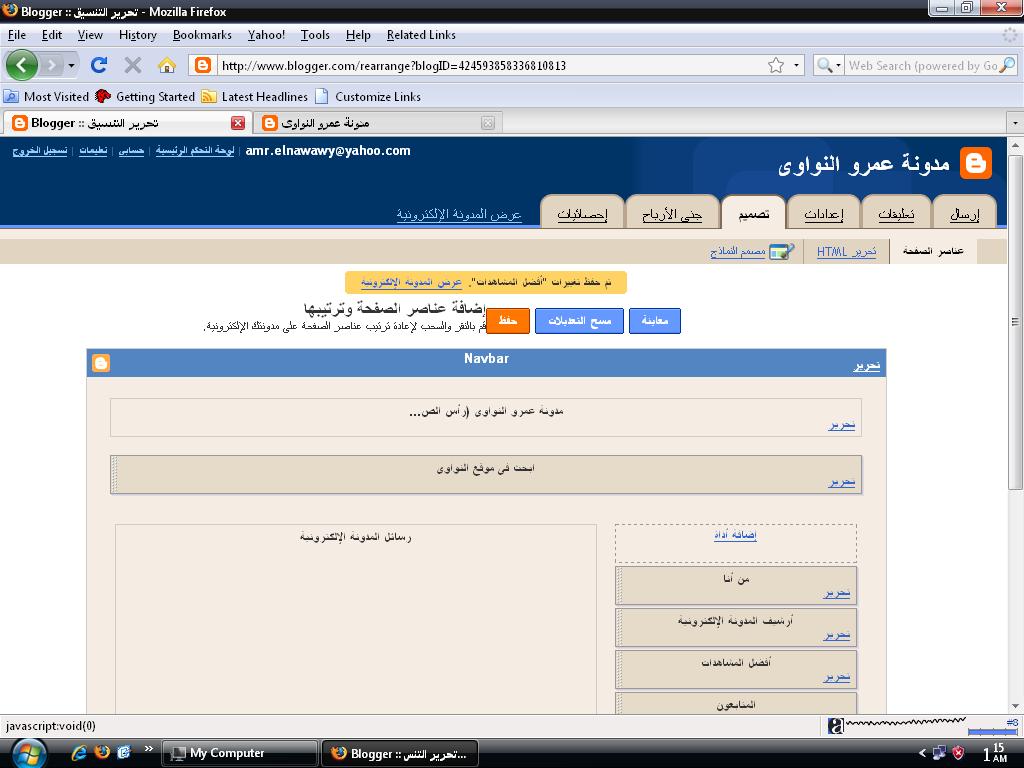Open the تعليقات (Comments) tab
This screenshot has width=1024, height=768.
pyautogui.click(x=896, y=213)
